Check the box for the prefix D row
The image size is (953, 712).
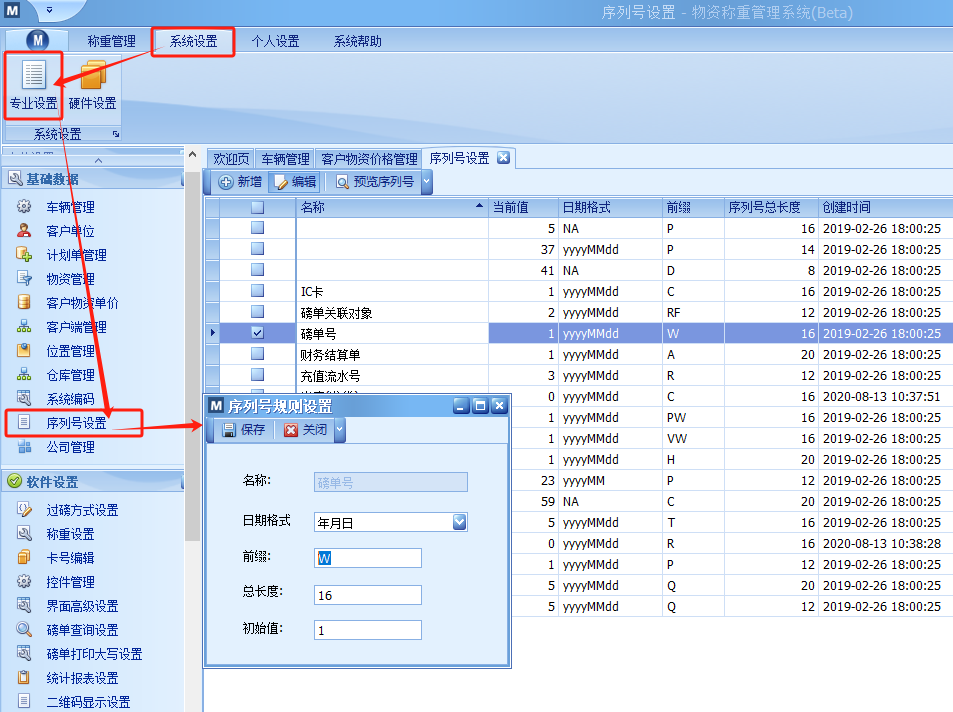coord(258,270)
